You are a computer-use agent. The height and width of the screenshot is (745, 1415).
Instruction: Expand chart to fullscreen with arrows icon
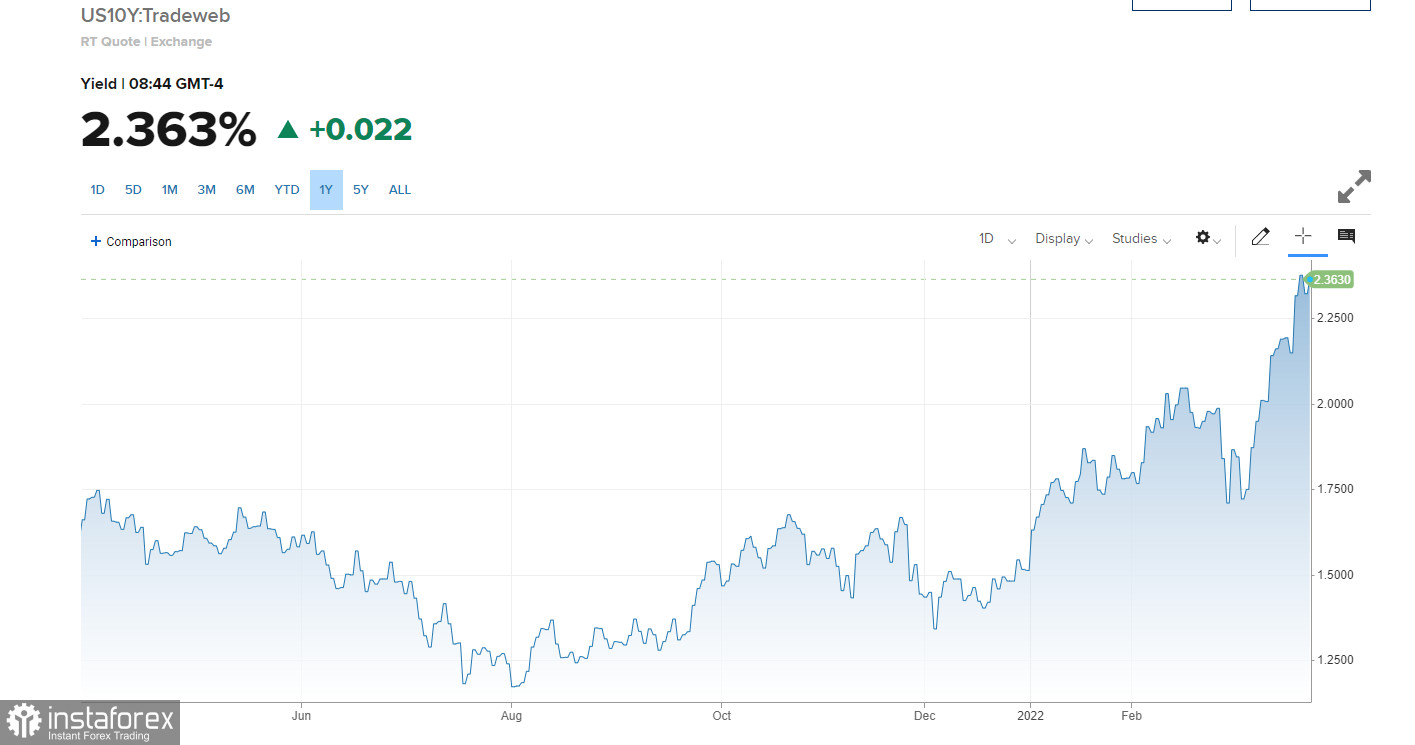(1354, 187)
